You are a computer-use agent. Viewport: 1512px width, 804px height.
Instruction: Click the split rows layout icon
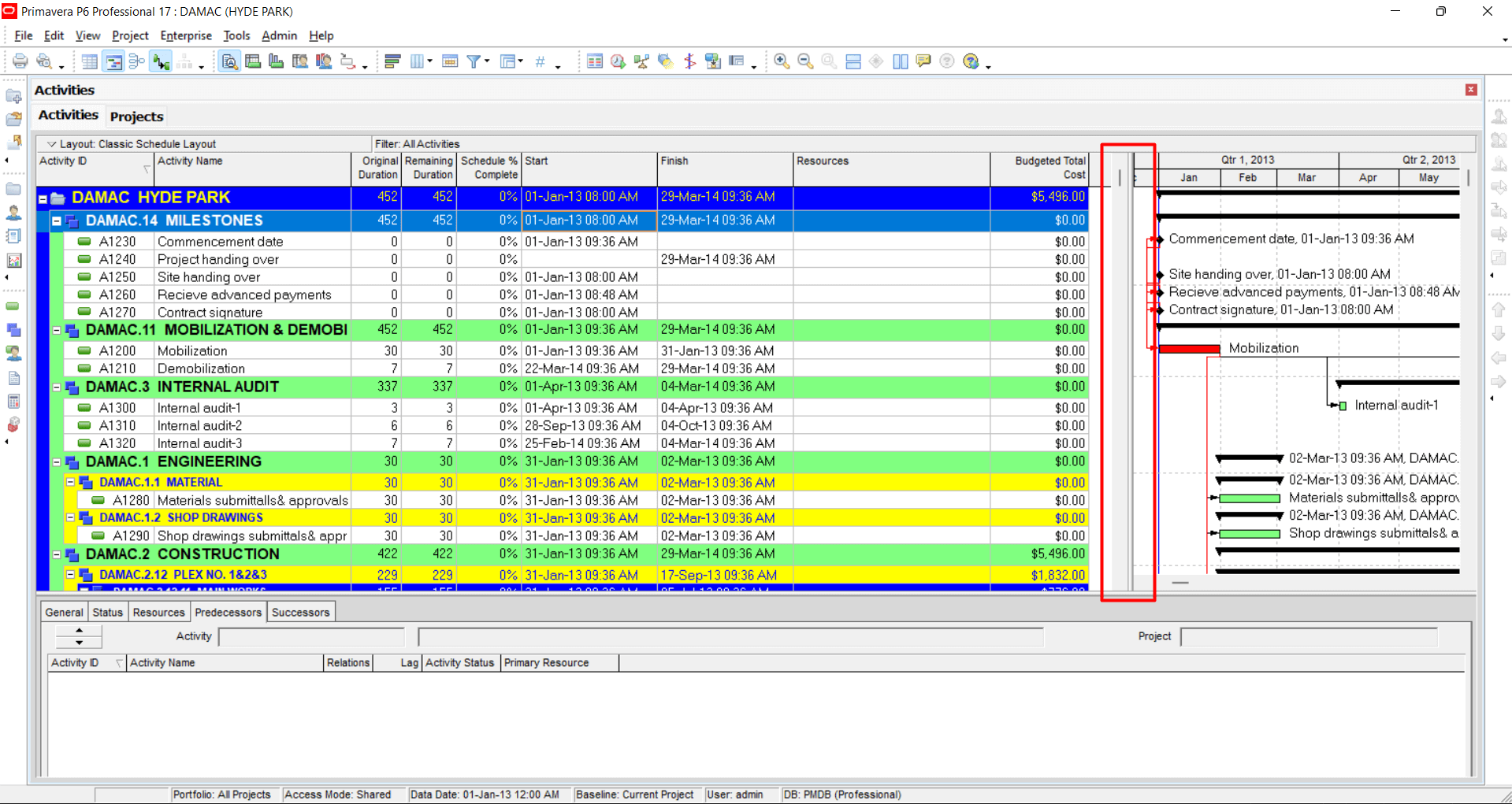point(853,61)
